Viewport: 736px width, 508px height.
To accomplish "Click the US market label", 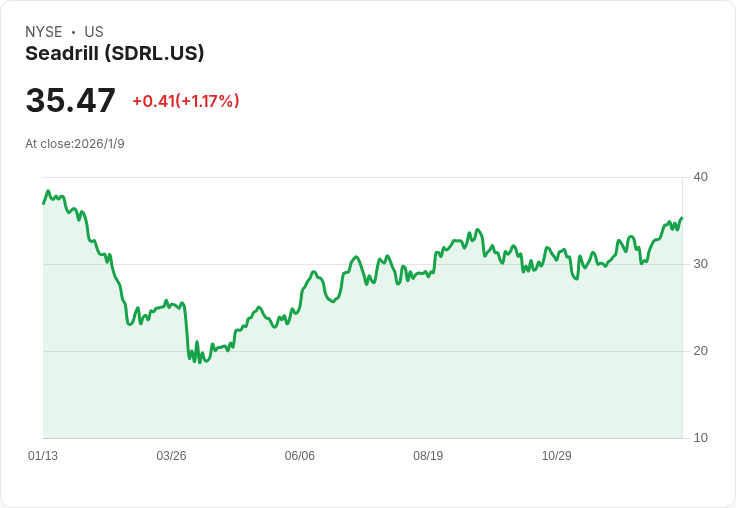I will click(94, 32).
